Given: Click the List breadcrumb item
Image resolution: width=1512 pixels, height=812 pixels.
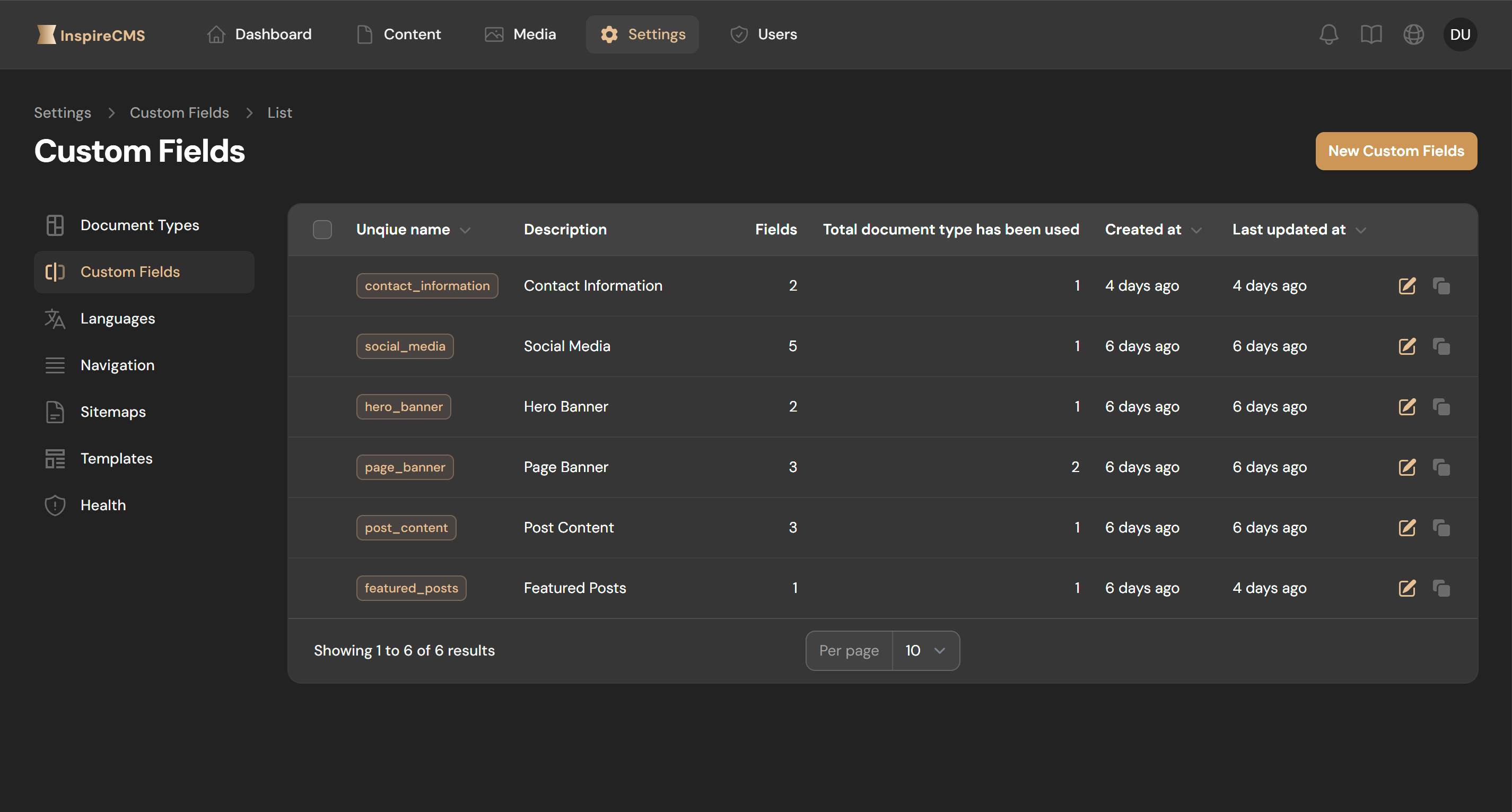Looking at the screenshot, I should [x=279, y=113].
